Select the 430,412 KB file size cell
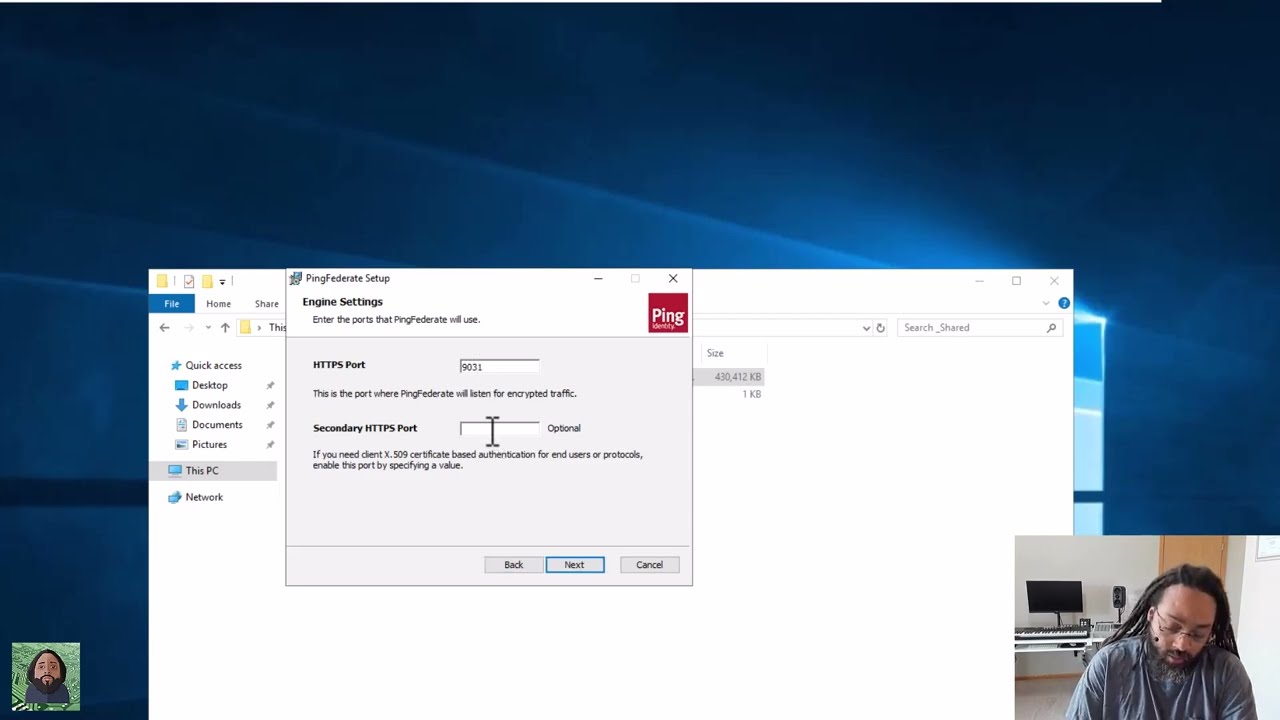Screen dimensions: 1280x720 tap(737, 377)
